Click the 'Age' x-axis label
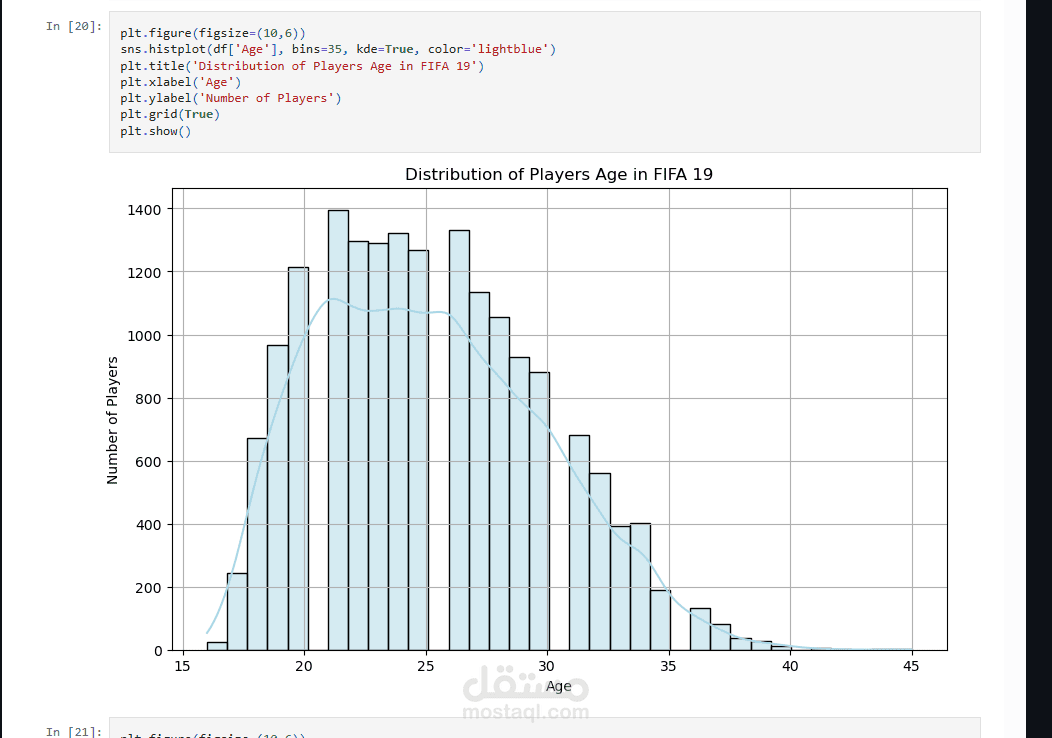Image resolution: width=1052 pixels, height=738 pixels. 558,686
